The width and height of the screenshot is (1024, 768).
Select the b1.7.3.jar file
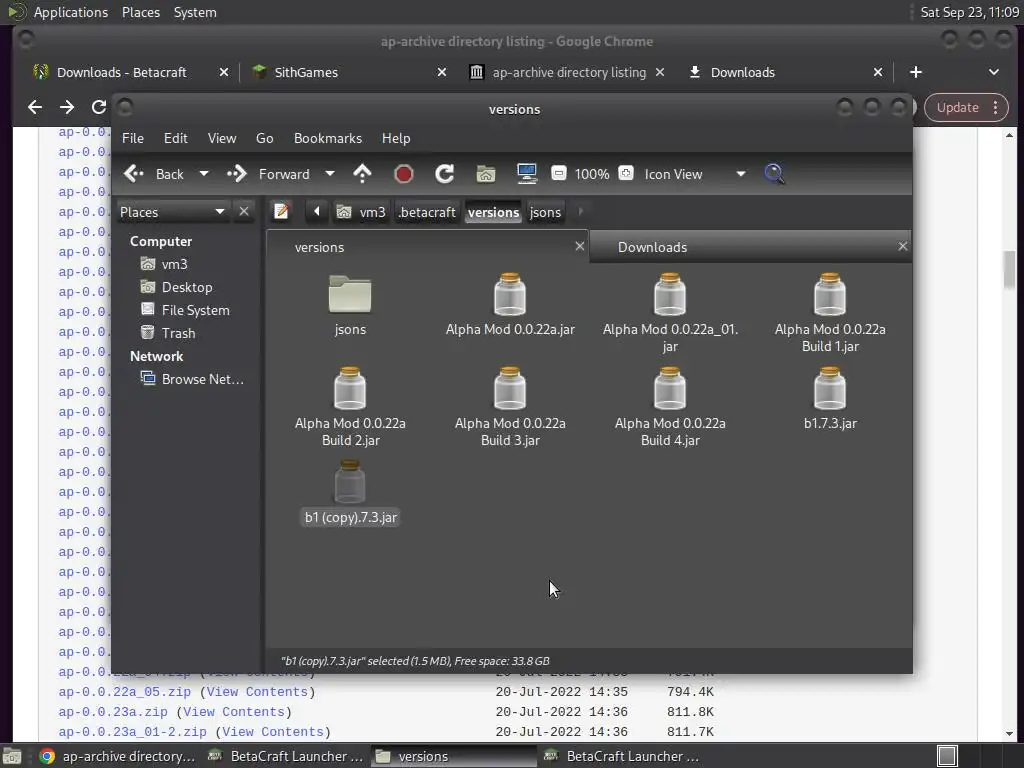tap(830, 399)
